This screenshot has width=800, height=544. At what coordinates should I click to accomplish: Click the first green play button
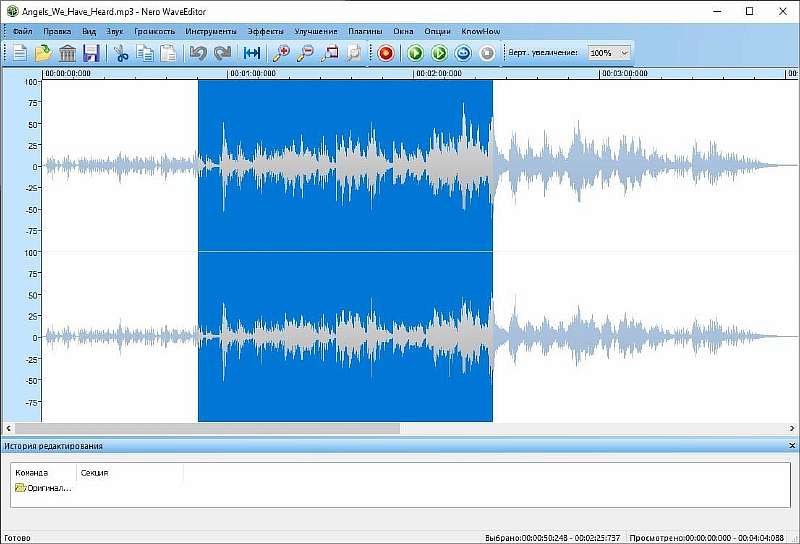(415, 53)
